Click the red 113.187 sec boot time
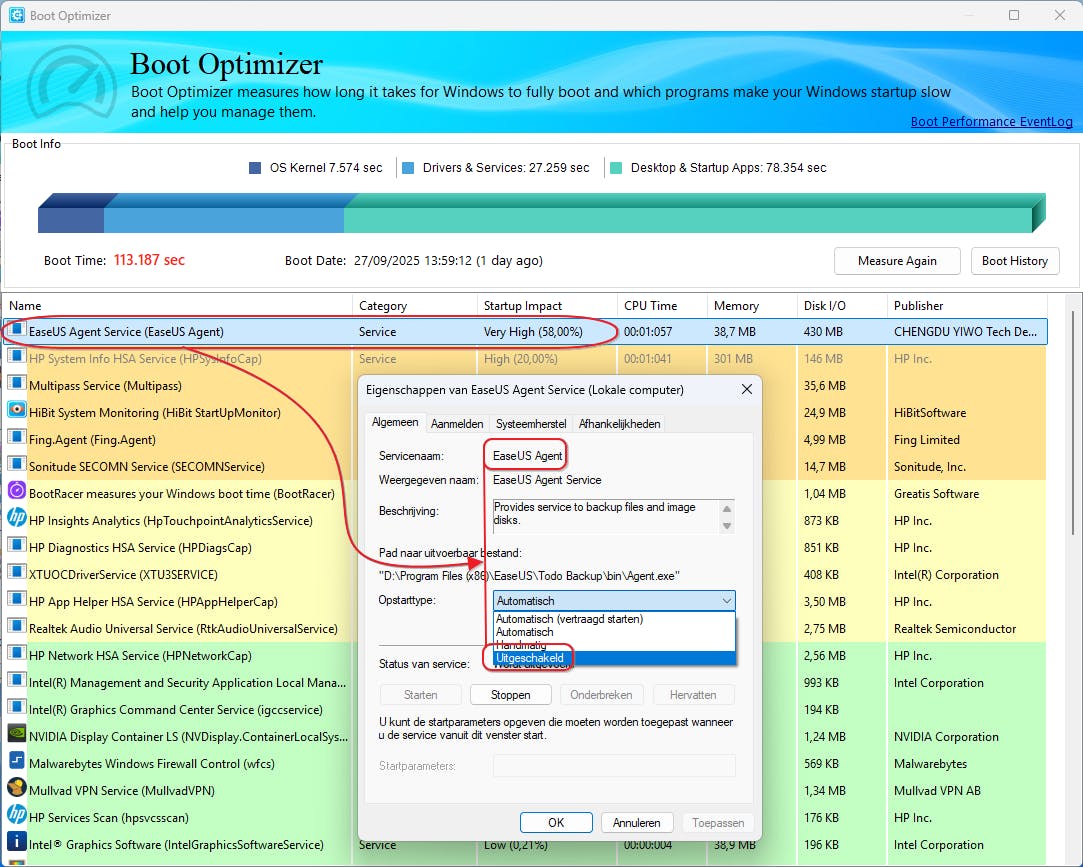This screenshot has width=1083, height=867. (x=149, y=260)
